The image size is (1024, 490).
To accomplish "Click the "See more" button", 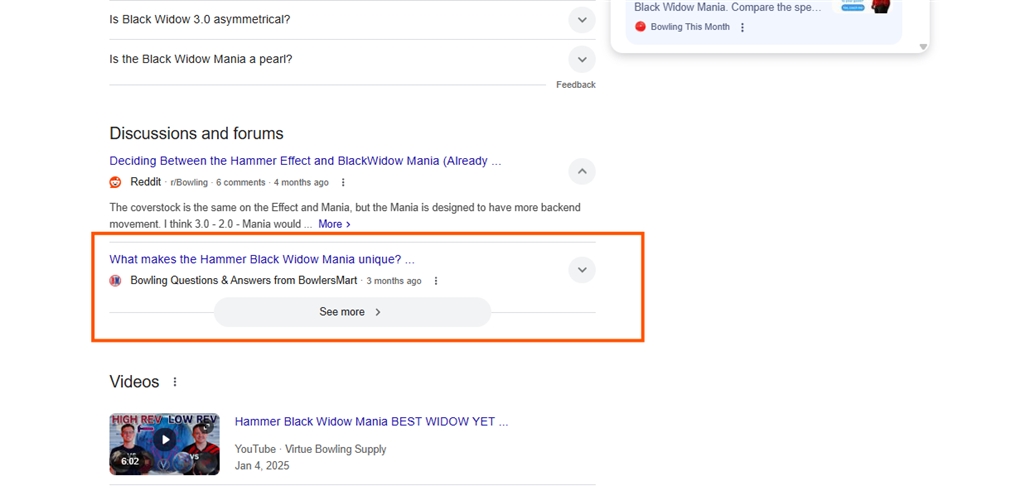I will 352,312.
